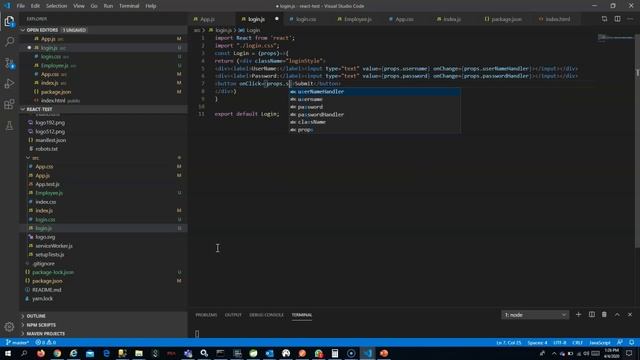640x360 pixels.
Task: Show hidden system tray icons
Action: point(554,353)
